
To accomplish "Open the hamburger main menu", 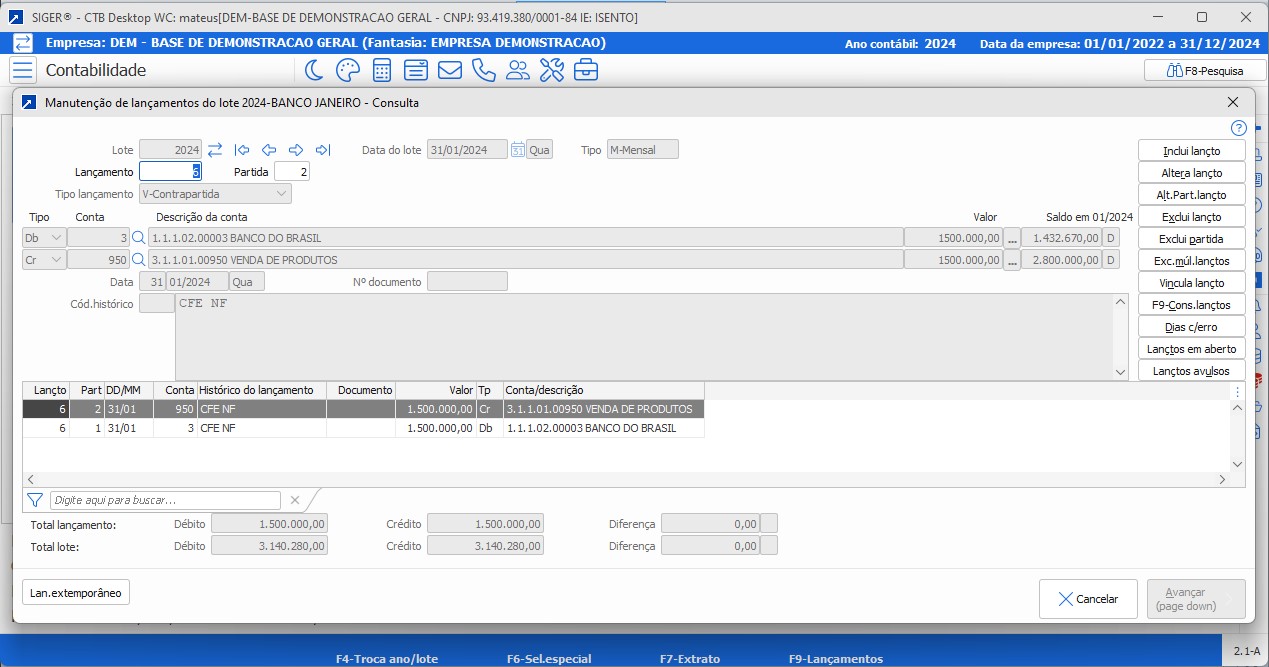I will coord(22,70).
